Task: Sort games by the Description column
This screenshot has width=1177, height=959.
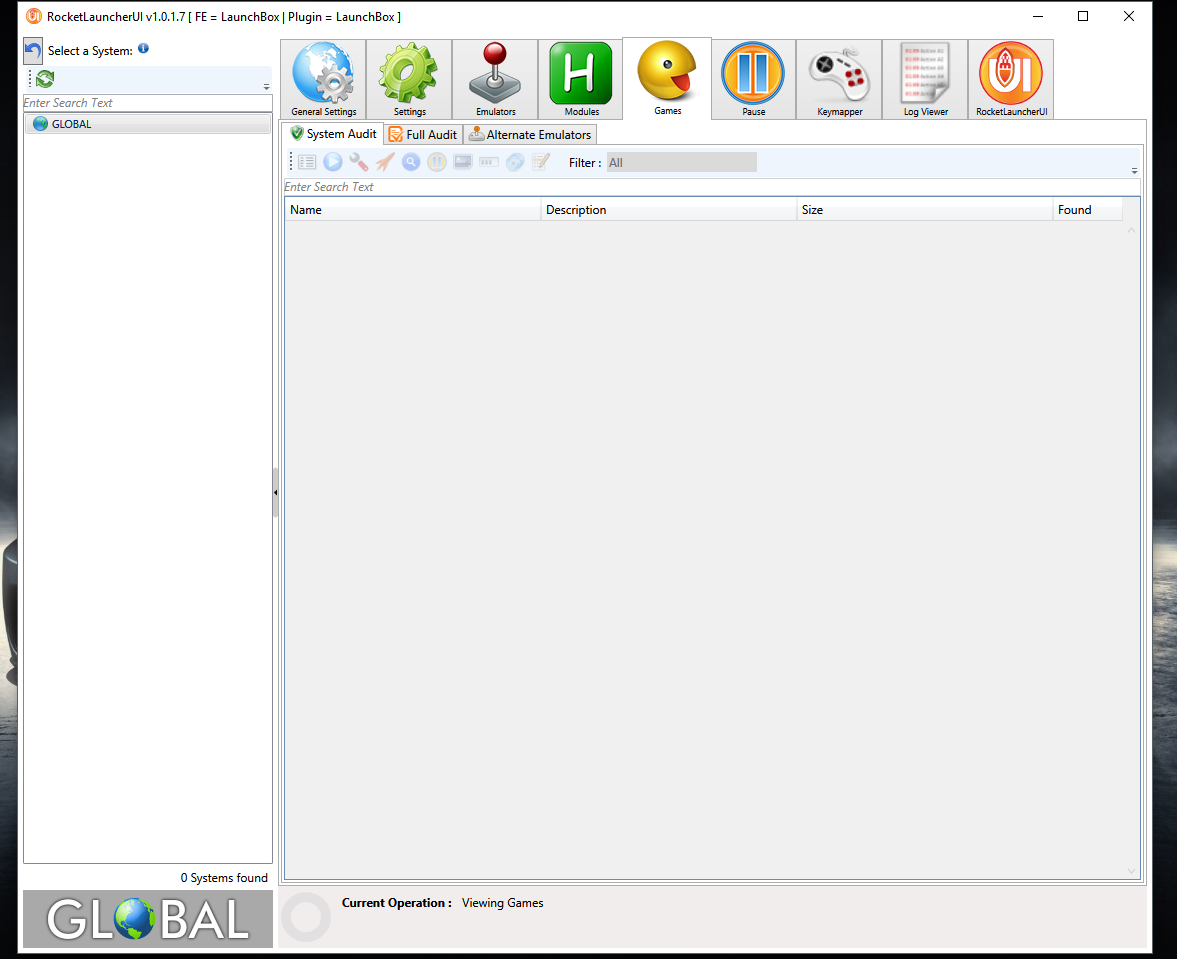Action: click(669, 210)
